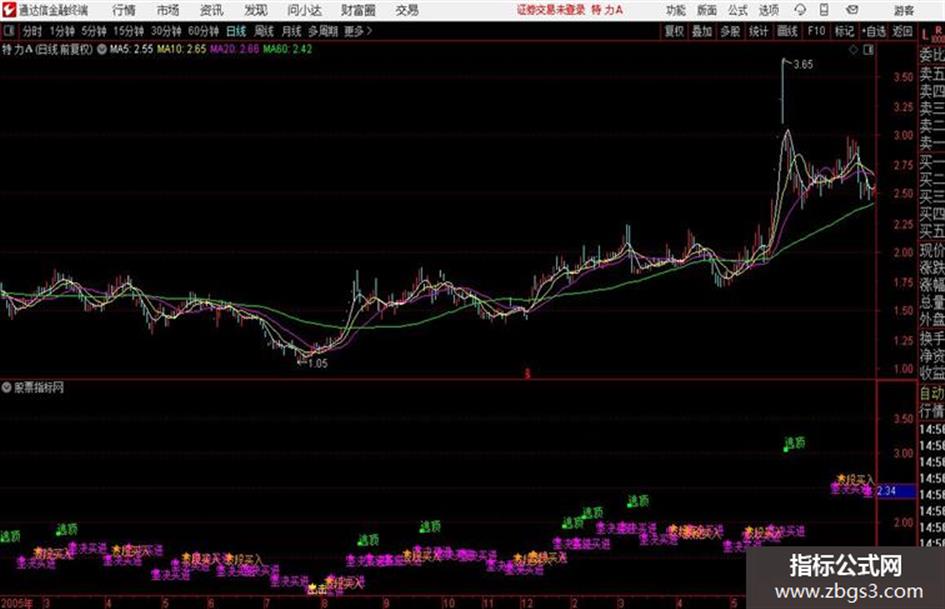Click the MA20: 2.66 indicator value
The height and width of the screenshot is (609, 945).
click(x=234, y=49)
